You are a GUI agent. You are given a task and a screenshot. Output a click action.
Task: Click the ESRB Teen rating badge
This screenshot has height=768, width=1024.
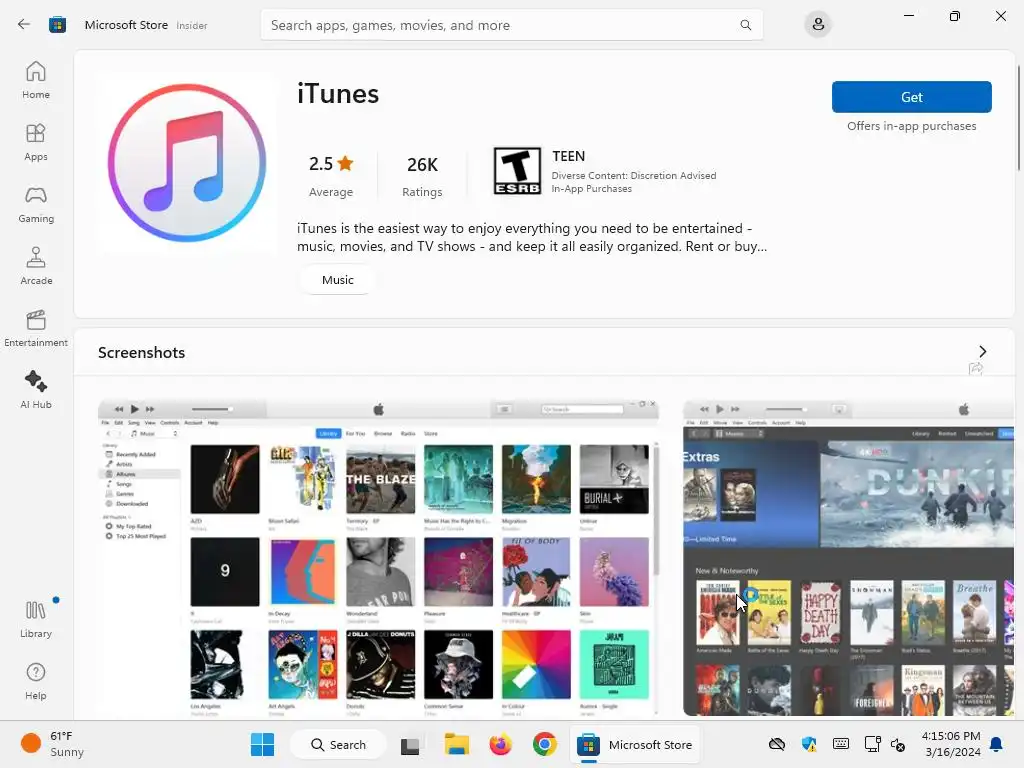click(517, 171)
